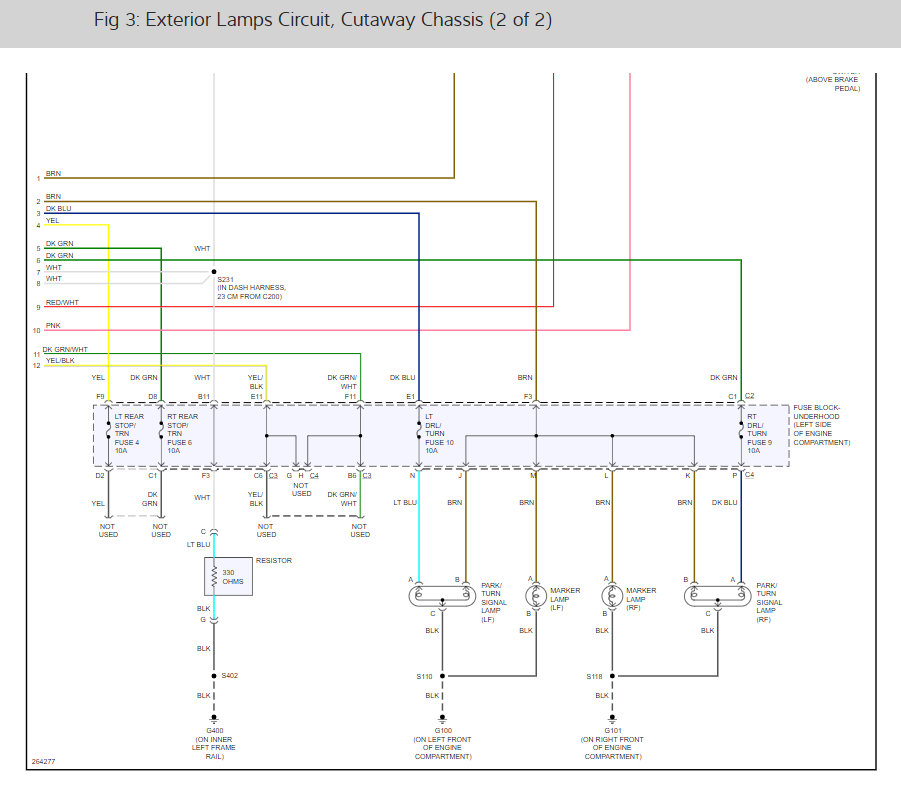Click the RF marker lamp bulb symbol
Viewport: 901px width, 787px height.
tap(612, 595)
